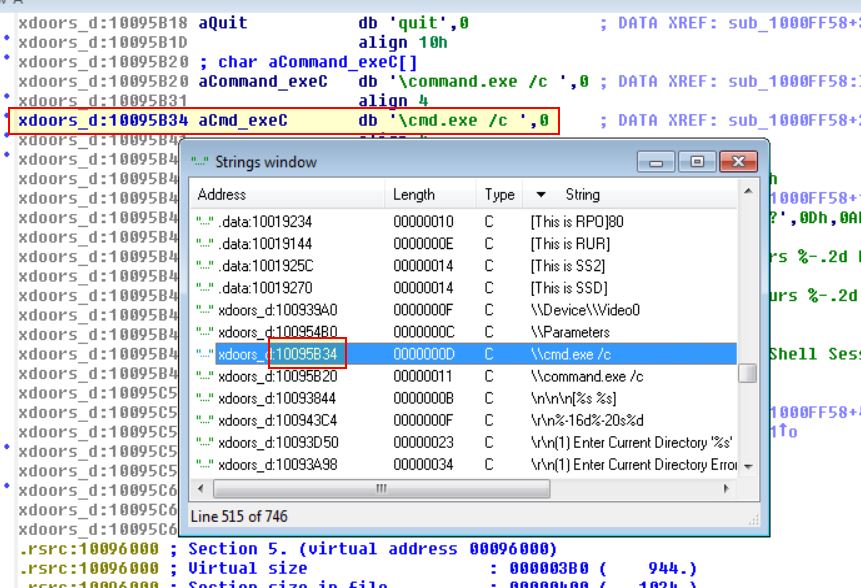861x588 pixels.
Task: Click the string icon beside .data:1001925C
Action: (x=204, y=266)
